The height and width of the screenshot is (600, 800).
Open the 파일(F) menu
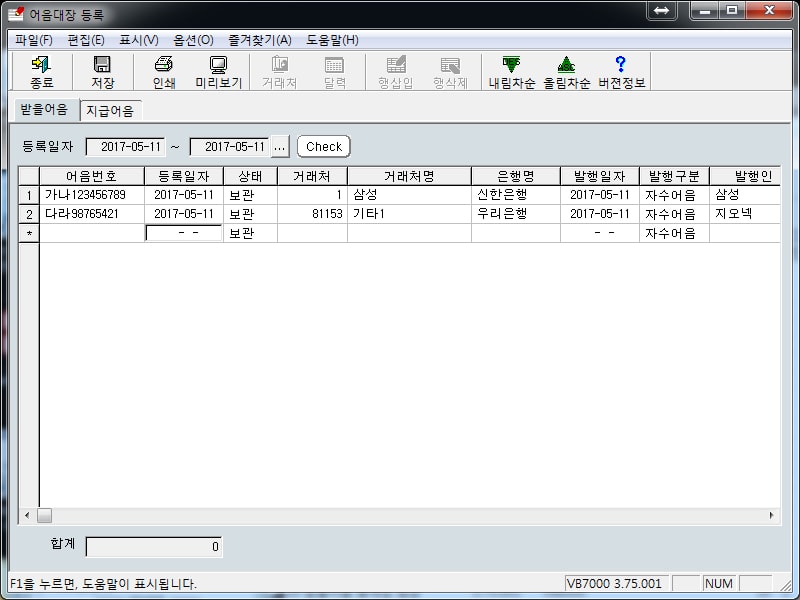[34, 40]
